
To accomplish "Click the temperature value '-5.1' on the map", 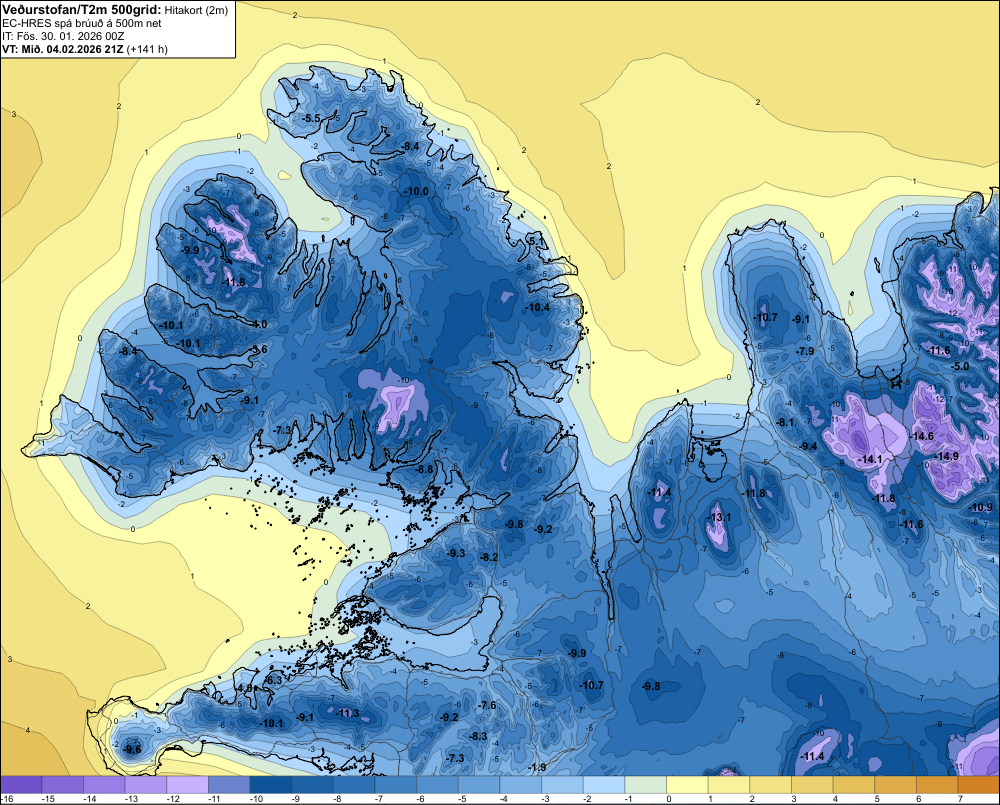I will click(x=538, y=240).
